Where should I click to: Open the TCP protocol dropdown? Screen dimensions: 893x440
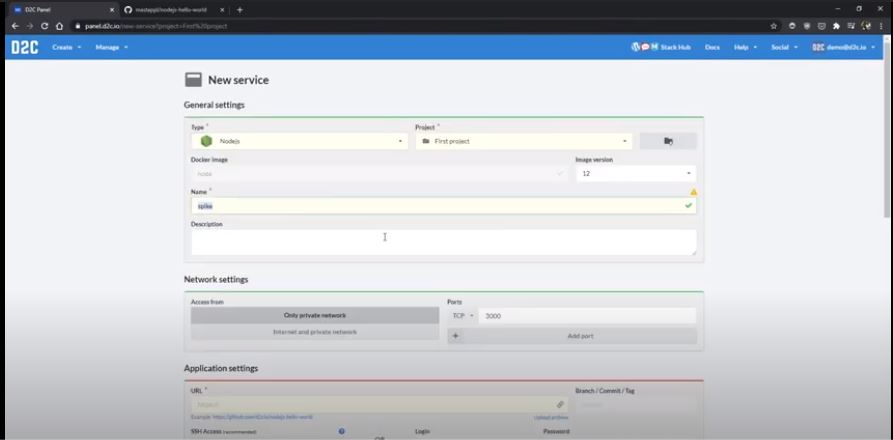pyautogui.click(x=462, y=316)
